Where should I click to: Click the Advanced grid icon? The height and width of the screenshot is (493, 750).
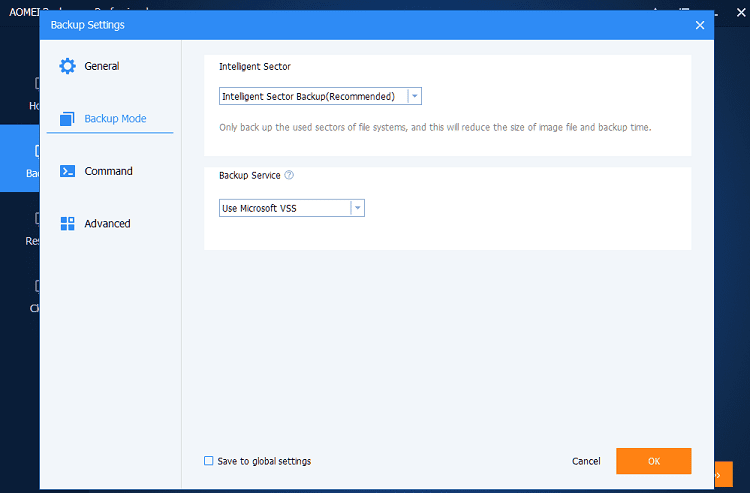tap(67, 223)
